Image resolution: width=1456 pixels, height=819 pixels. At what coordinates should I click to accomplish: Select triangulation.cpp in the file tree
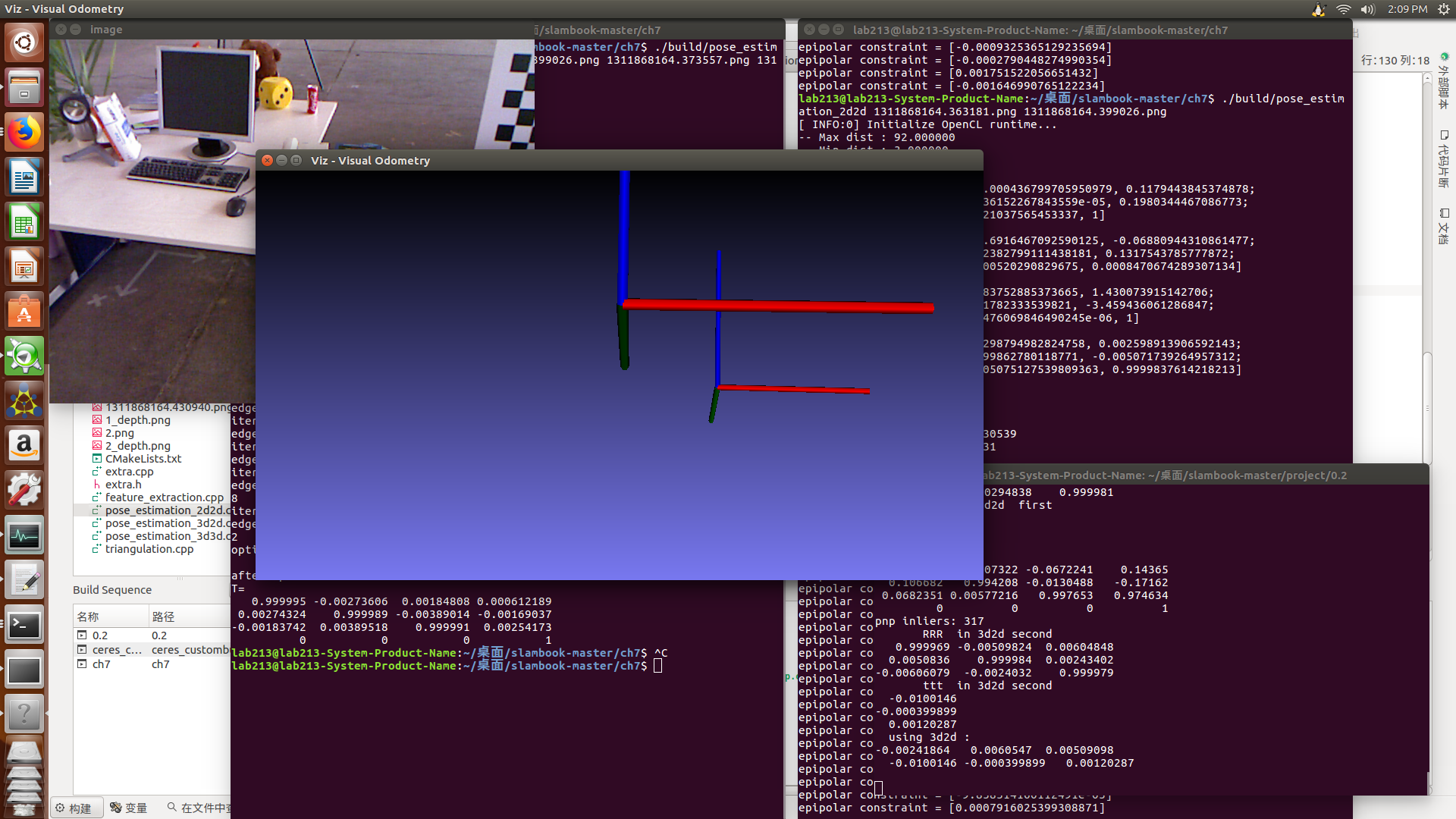pyautogui.click(x=149, y=549)
